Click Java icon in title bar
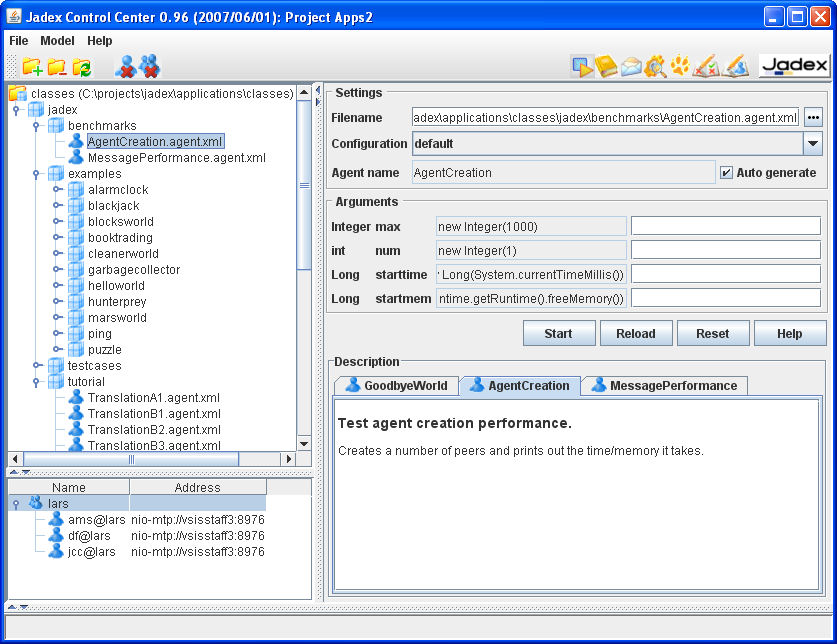 (14, 17)
